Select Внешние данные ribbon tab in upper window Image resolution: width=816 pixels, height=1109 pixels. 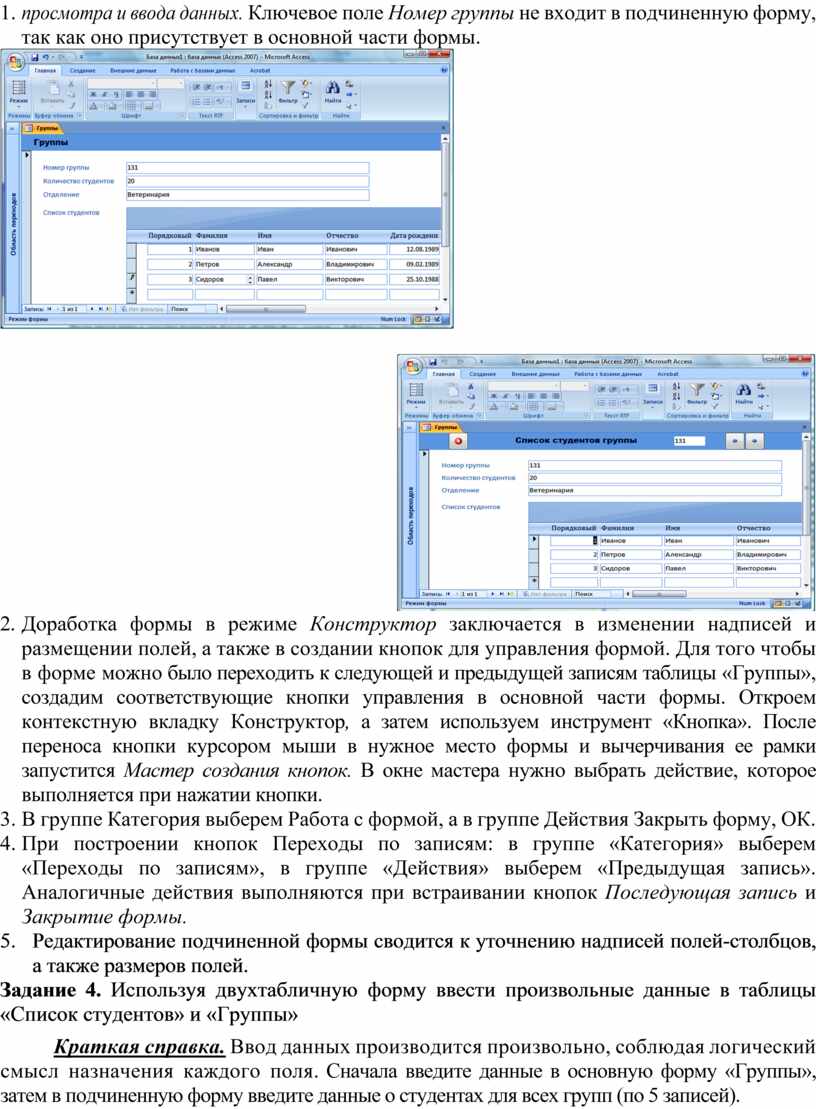[133, 71]
